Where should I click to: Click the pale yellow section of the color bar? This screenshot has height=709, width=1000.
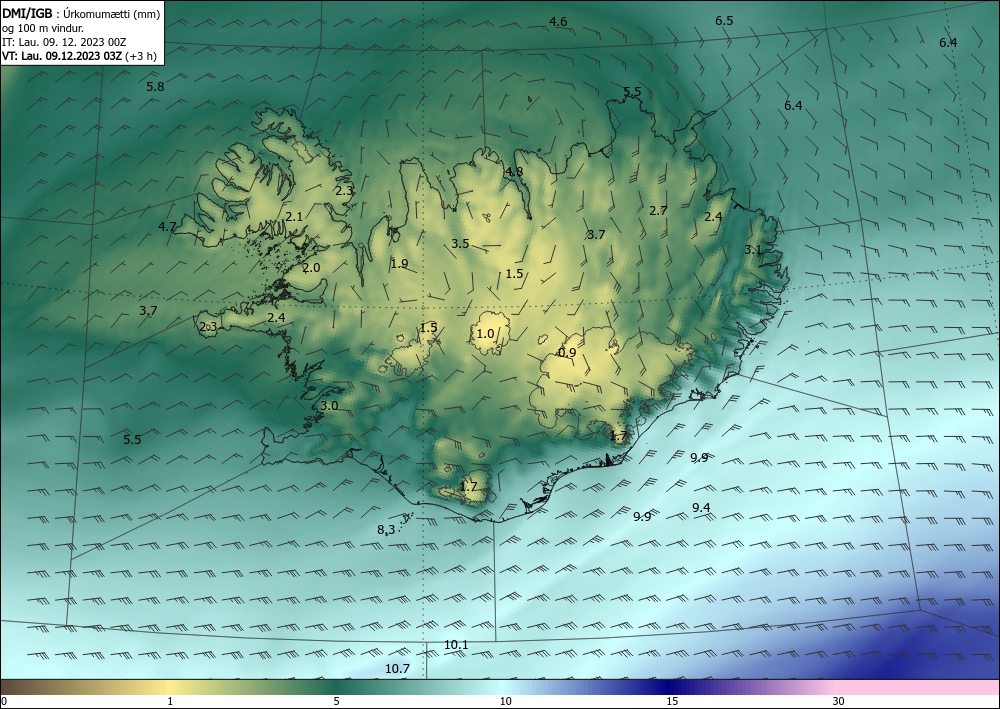tap(170, 687)
